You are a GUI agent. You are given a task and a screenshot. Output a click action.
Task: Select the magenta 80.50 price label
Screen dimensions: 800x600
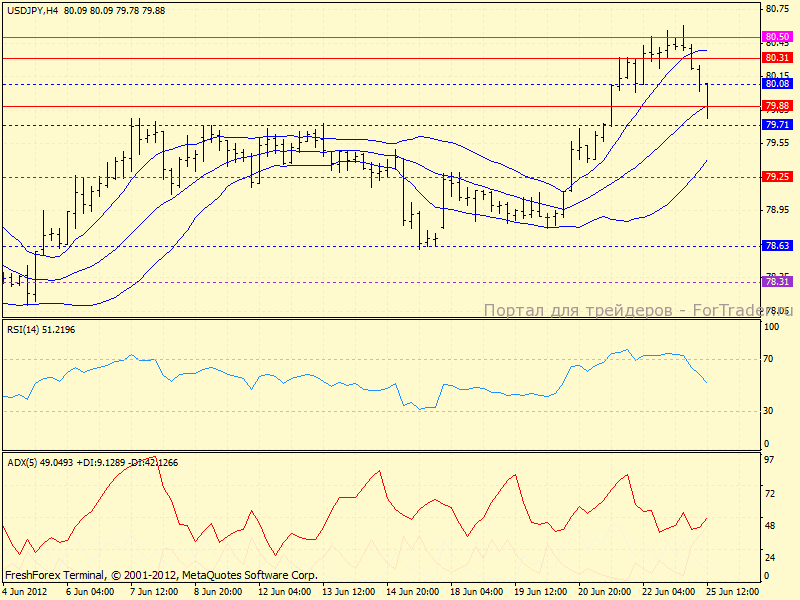point(777,36)
